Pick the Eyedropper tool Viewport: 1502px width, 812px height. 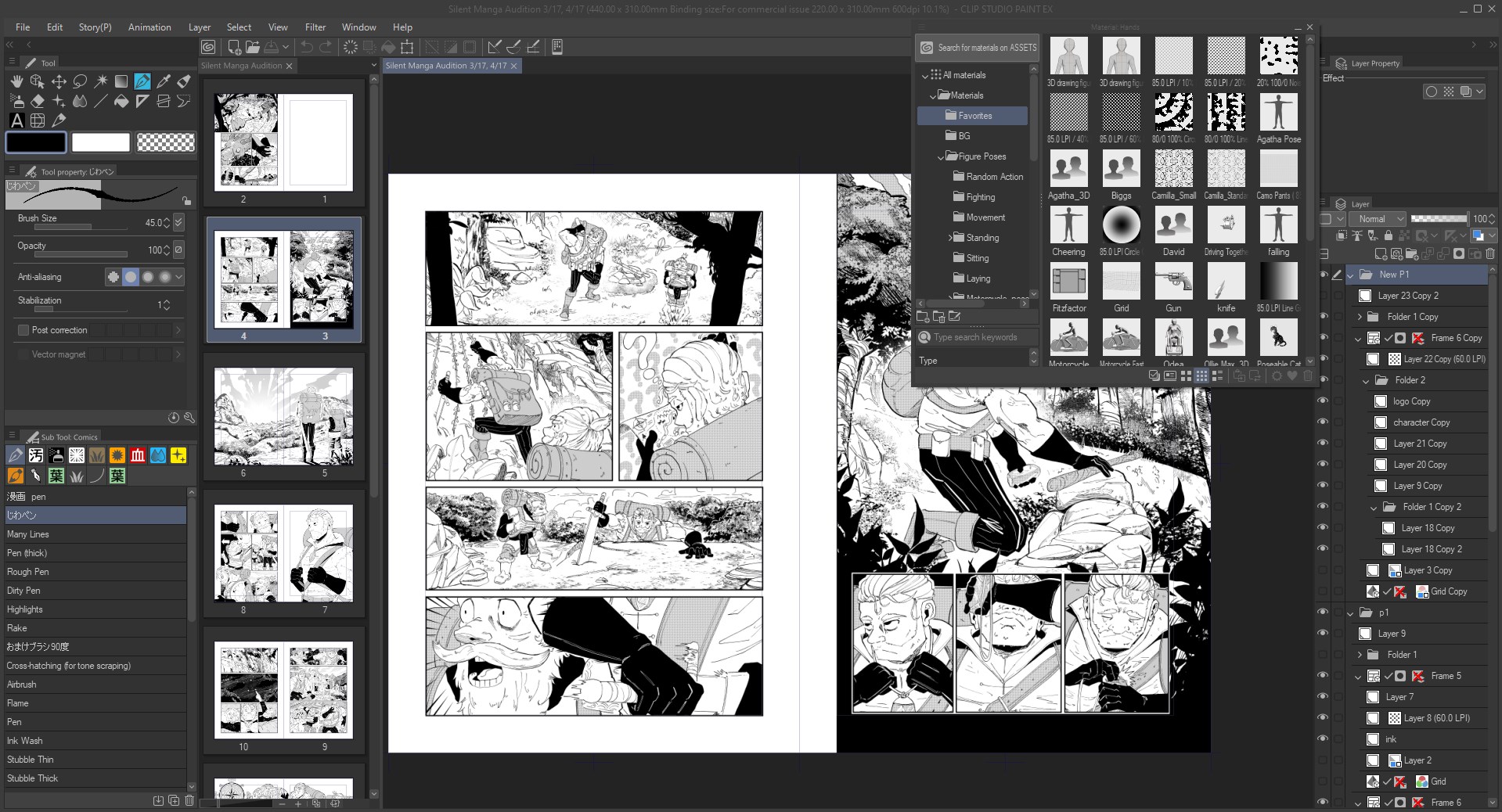[164, 81]
